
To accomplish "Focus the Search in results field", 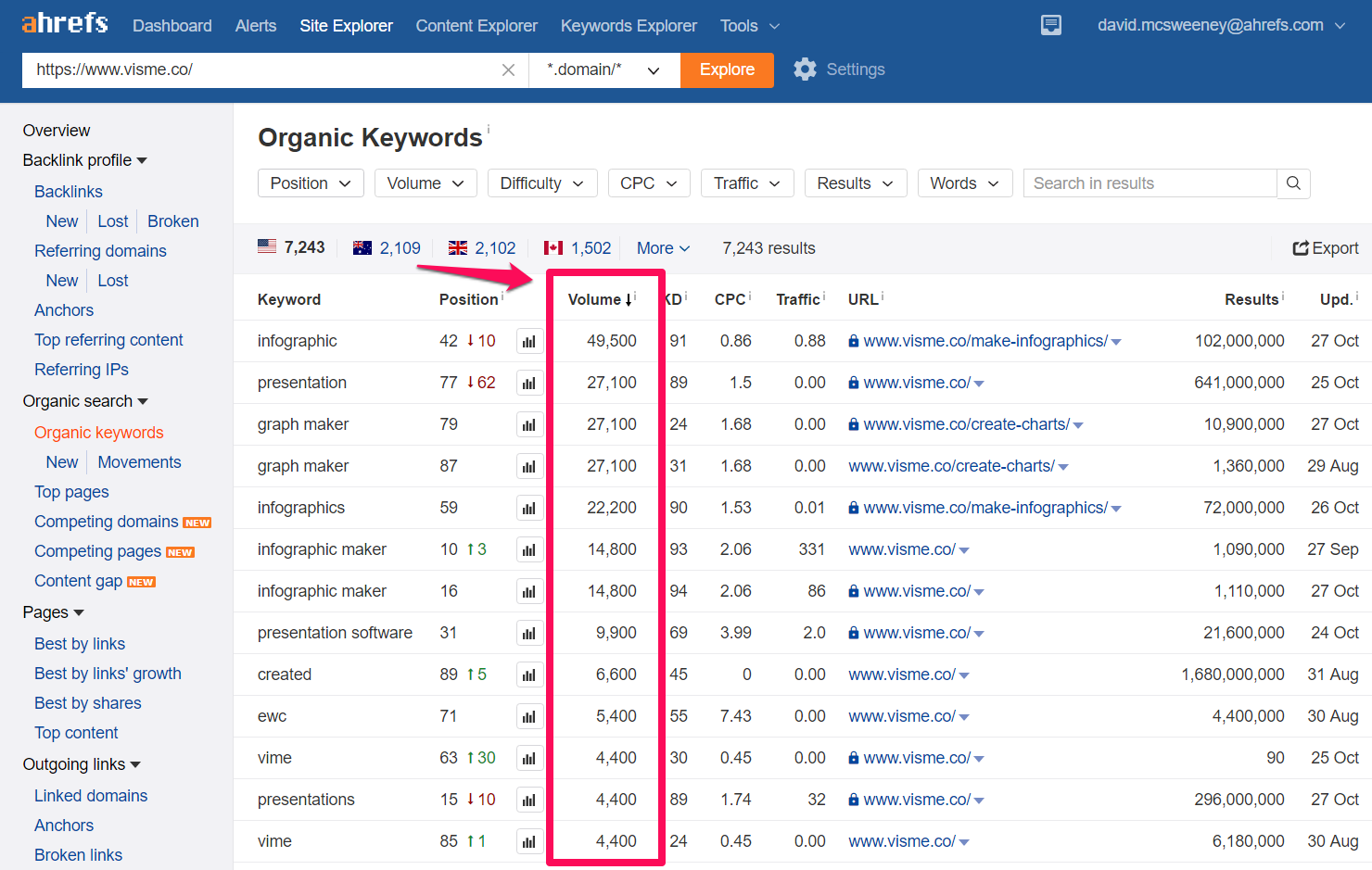I will pyautogui.click(x=1150, y=183).
